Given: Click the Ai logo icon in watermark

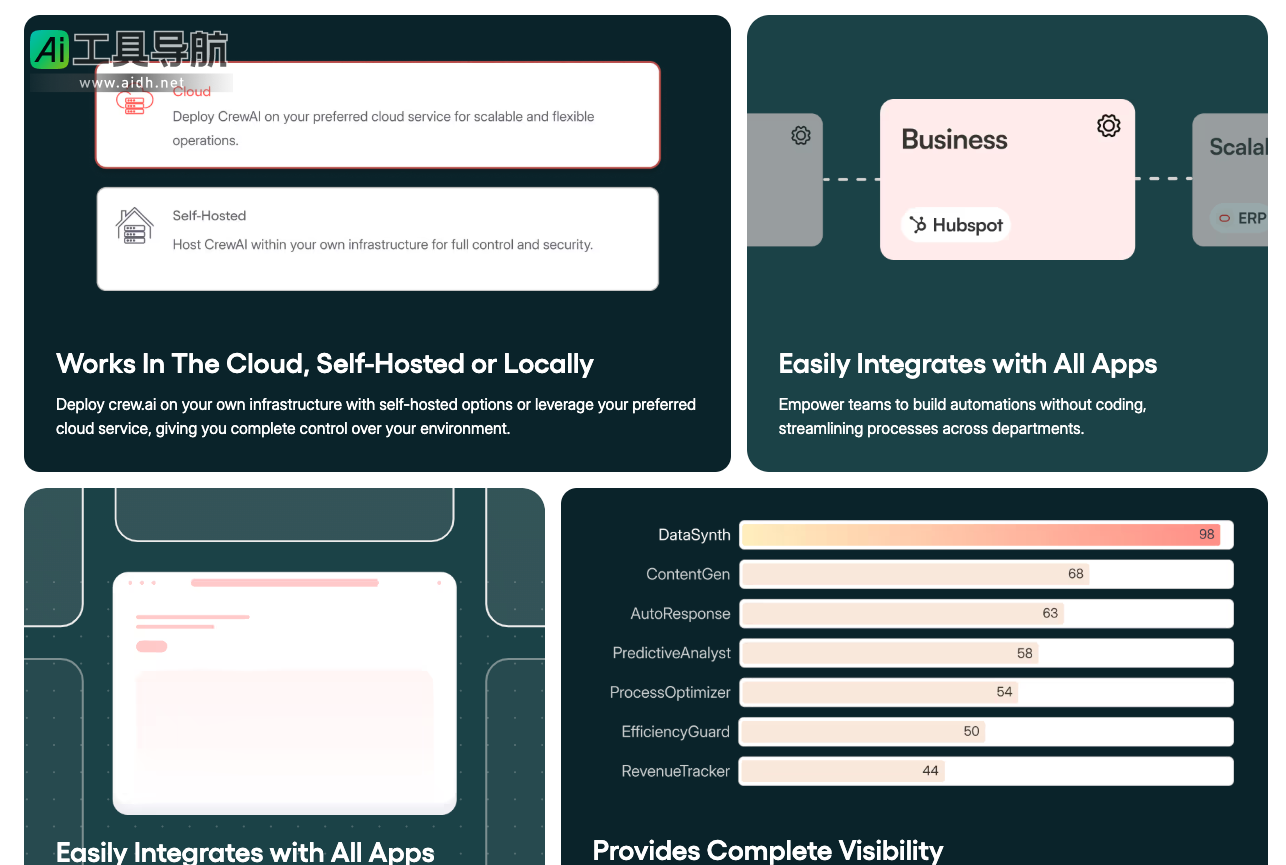Looking at the screenshot, I should pos(50,49).
